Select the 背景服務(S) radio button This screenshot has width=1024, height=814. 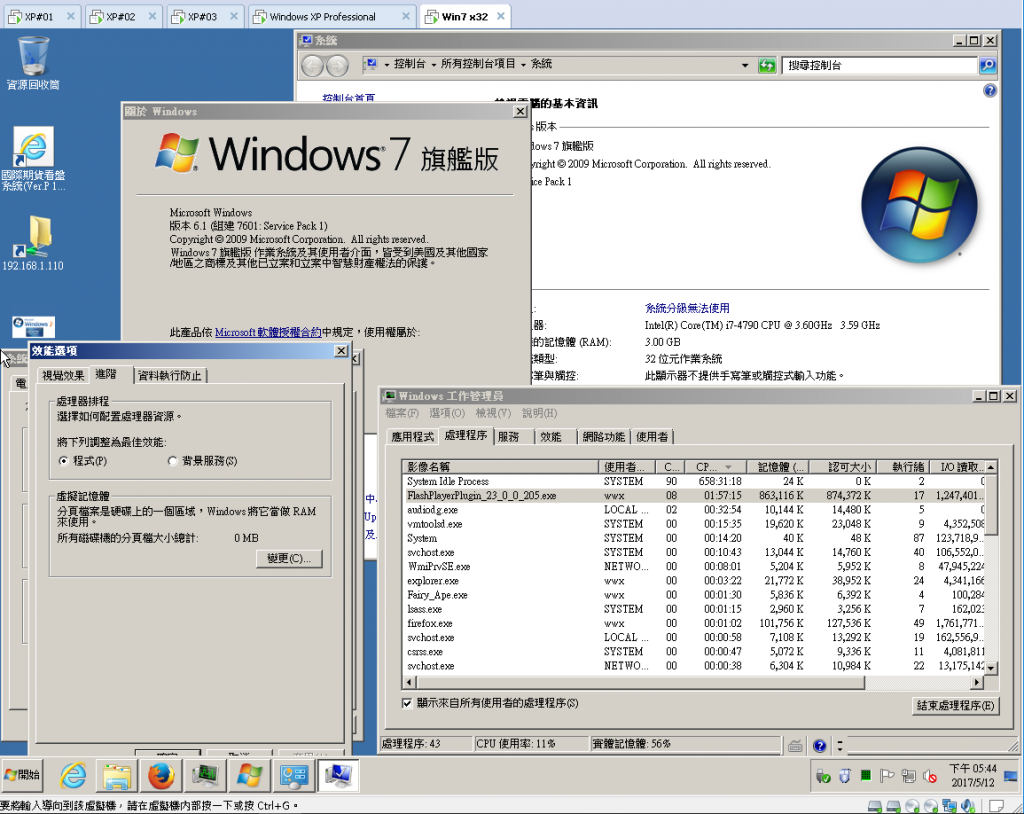point(172,461)
